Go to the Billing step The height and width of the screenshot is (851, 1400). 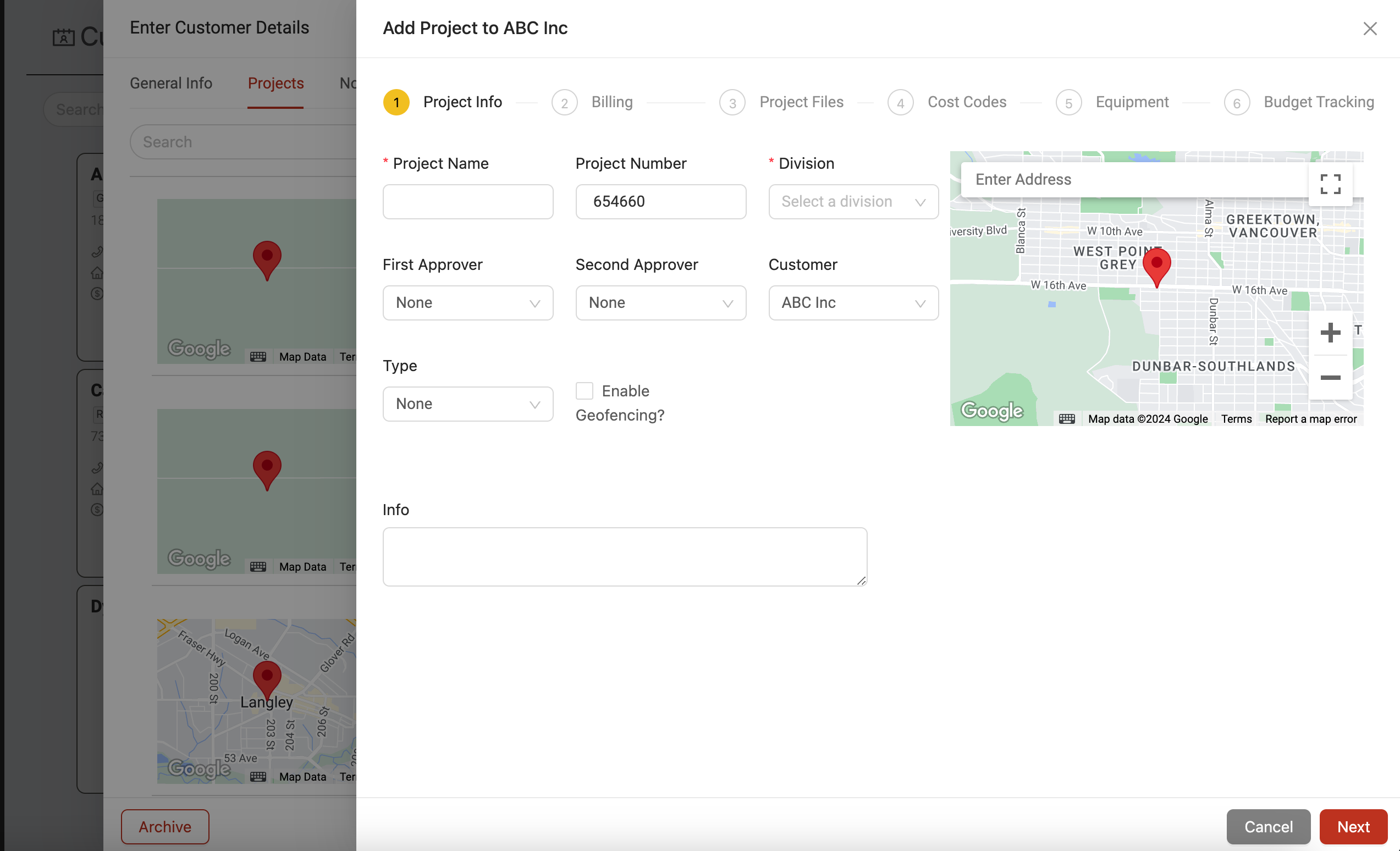click(x=612, y=102)
